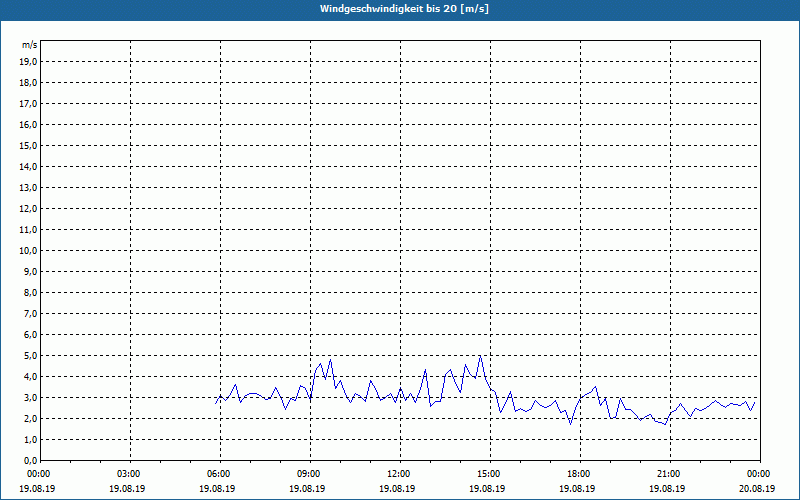Click the wind speed peak near 15:00
800x500 pixels.
coord(480,356)
